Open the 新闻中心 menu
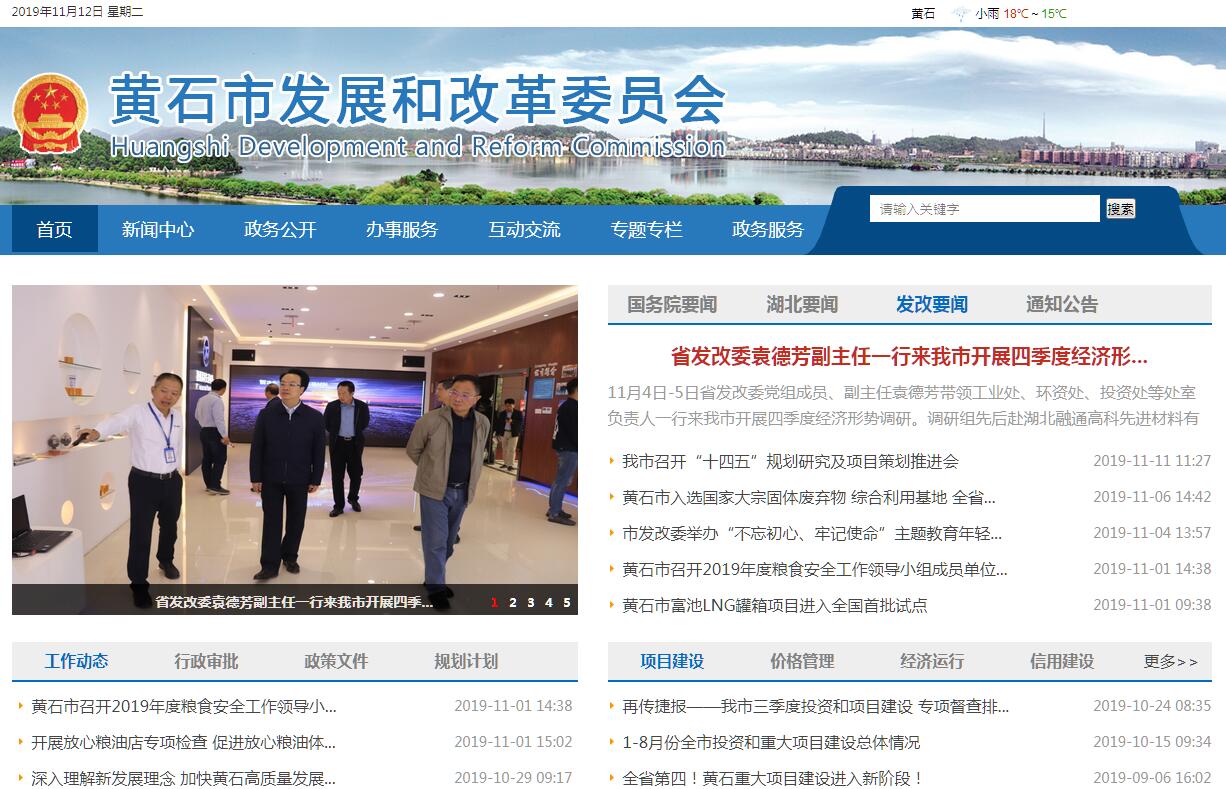 point(158,229)
